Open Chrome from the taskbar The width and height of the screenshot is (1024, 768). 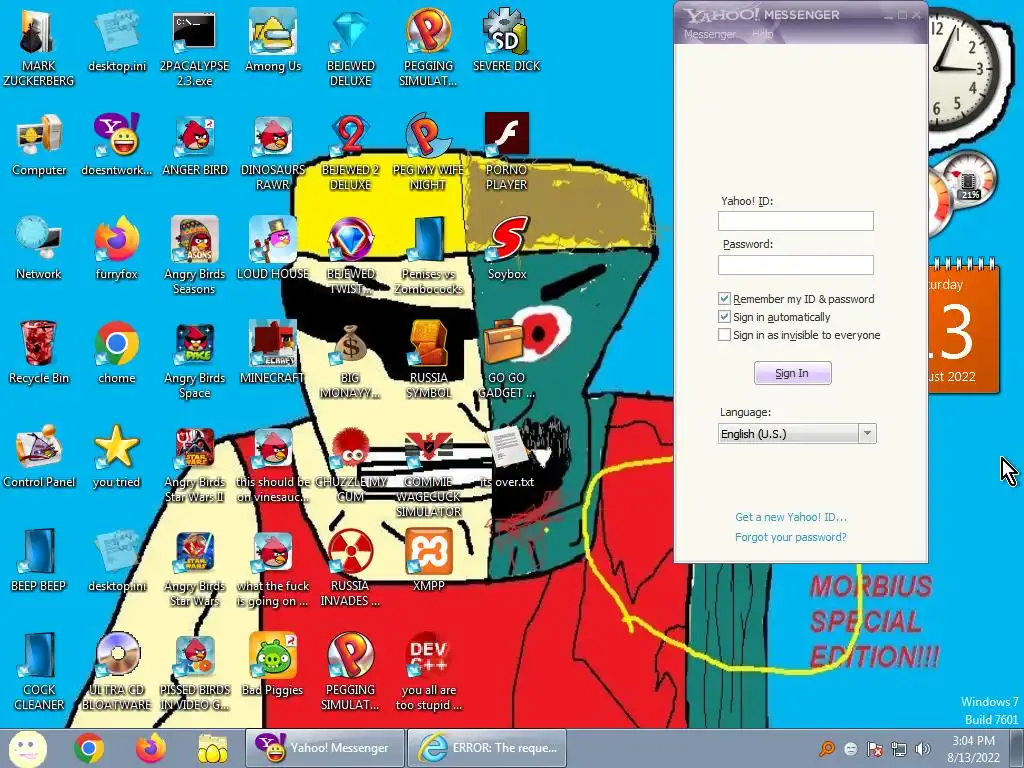(89, 748)
